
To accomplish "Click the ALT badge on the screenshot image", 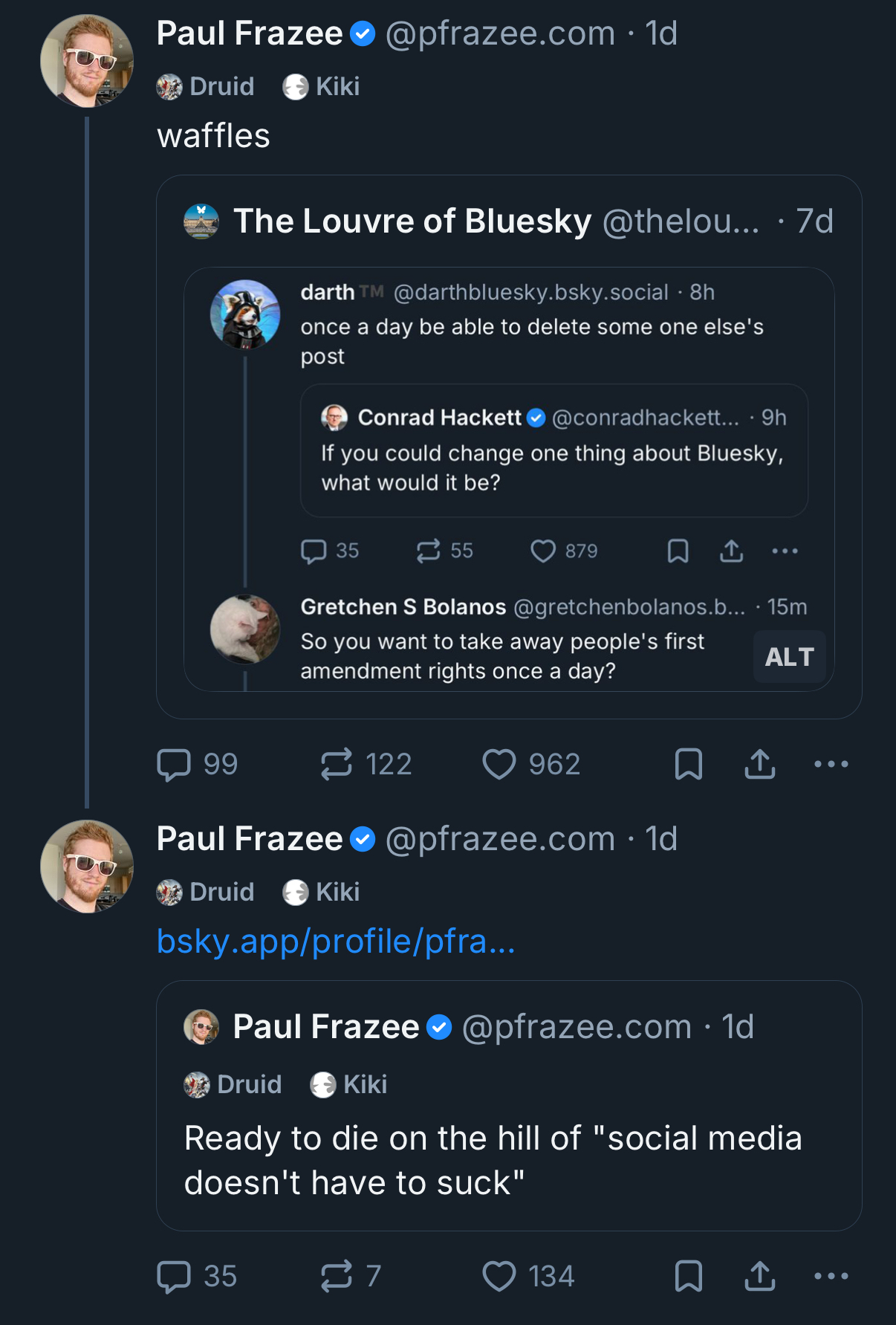I will pyautogui.click(x=789, y=657).
